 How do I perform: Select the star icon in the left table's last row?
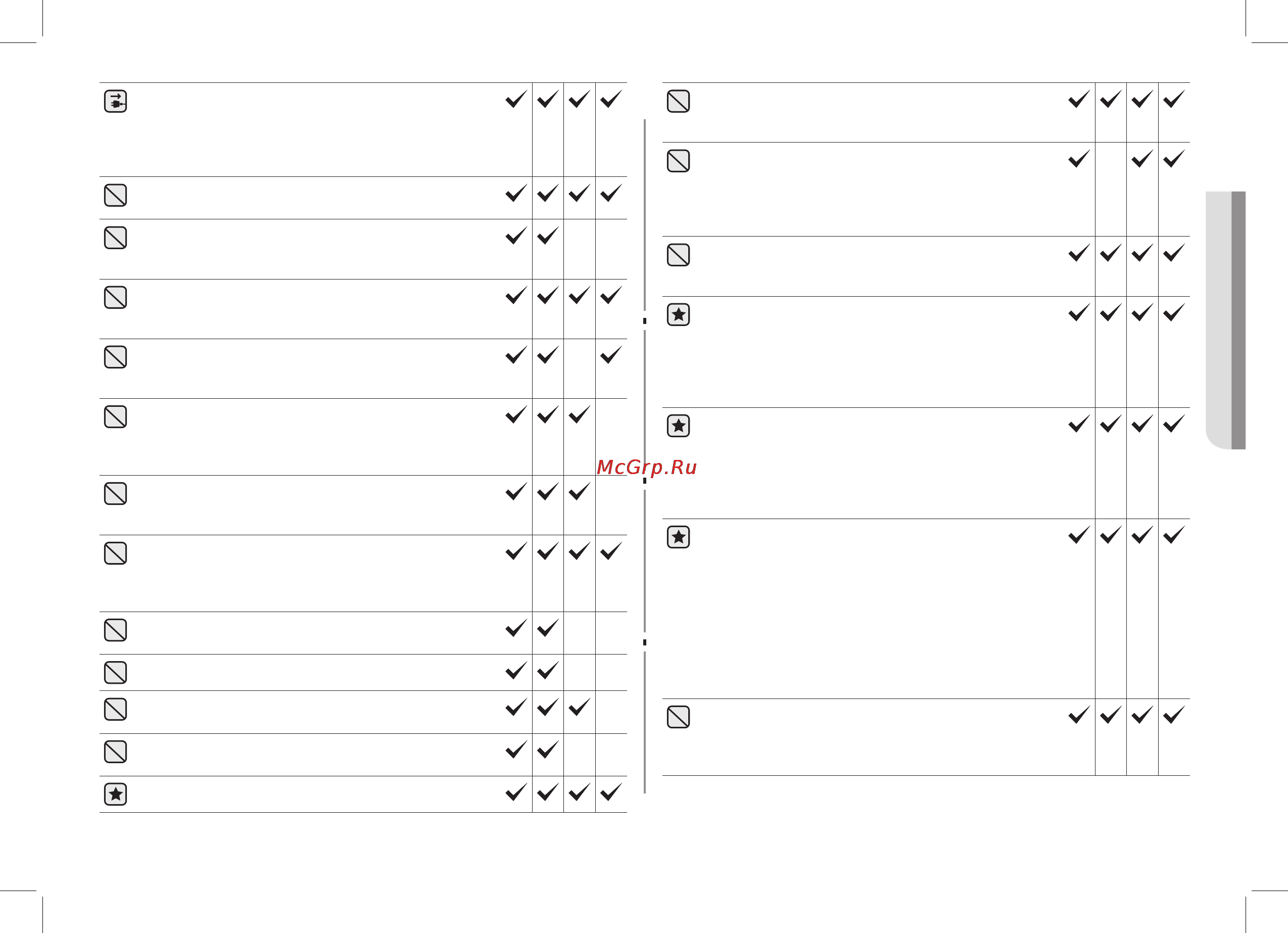(115, 795)
